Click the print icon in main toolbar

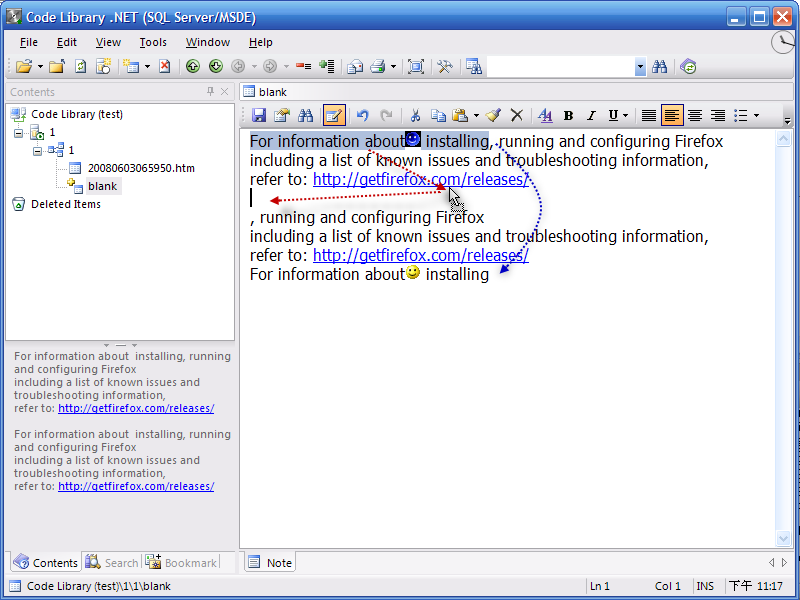(x=378, y=66)
